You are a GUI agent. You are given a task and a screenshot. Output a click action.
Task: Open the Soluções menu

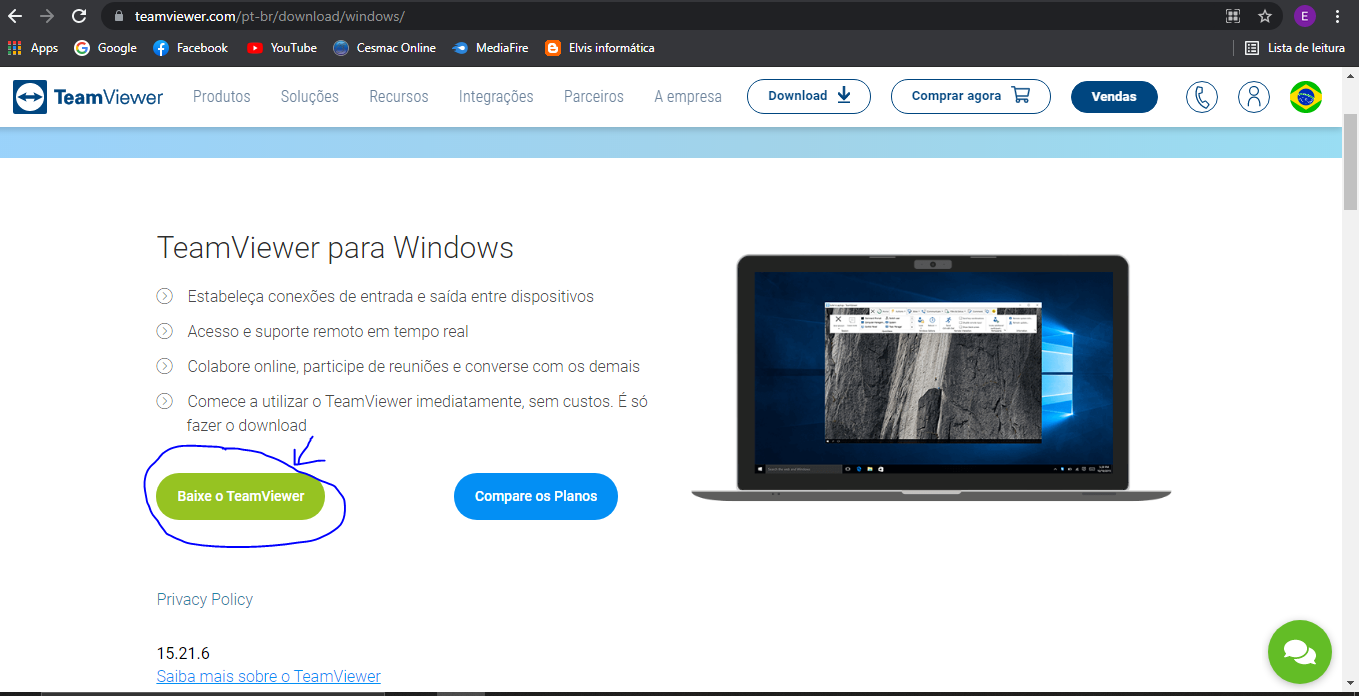pos(310,97)
